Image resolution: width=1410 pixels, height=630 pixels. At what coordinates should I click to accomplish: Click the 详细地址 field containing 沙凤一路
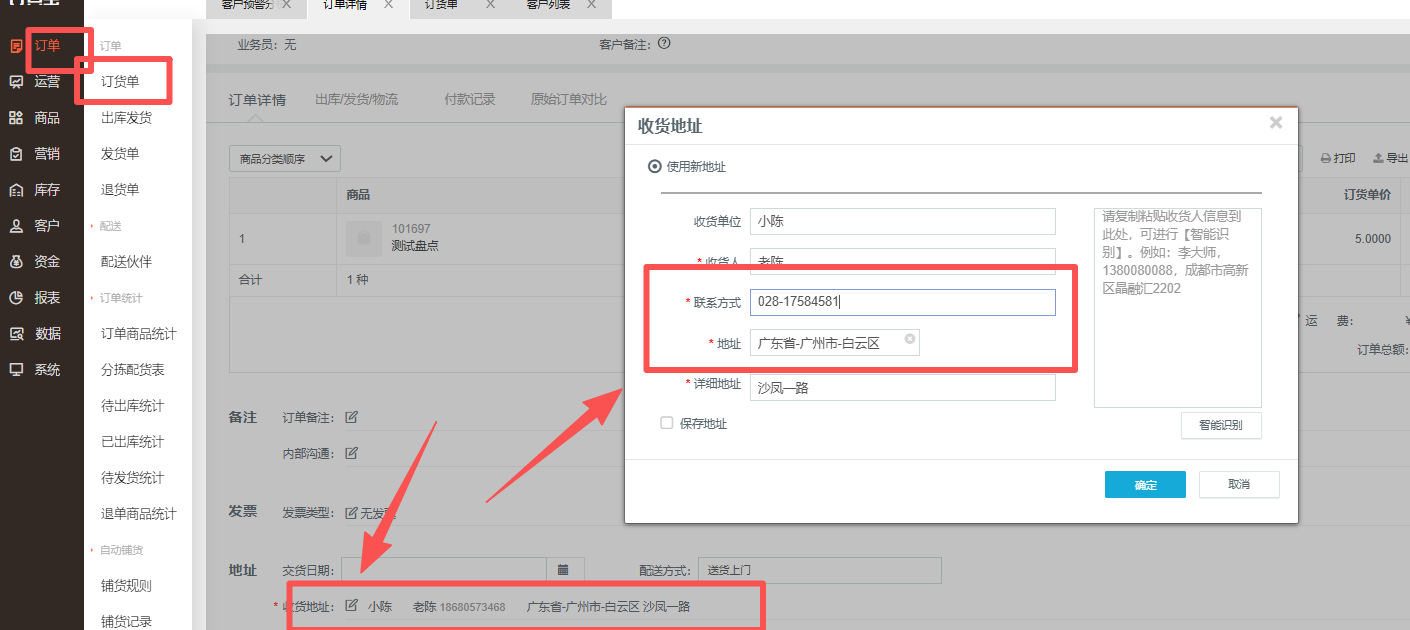click(903, 387)
